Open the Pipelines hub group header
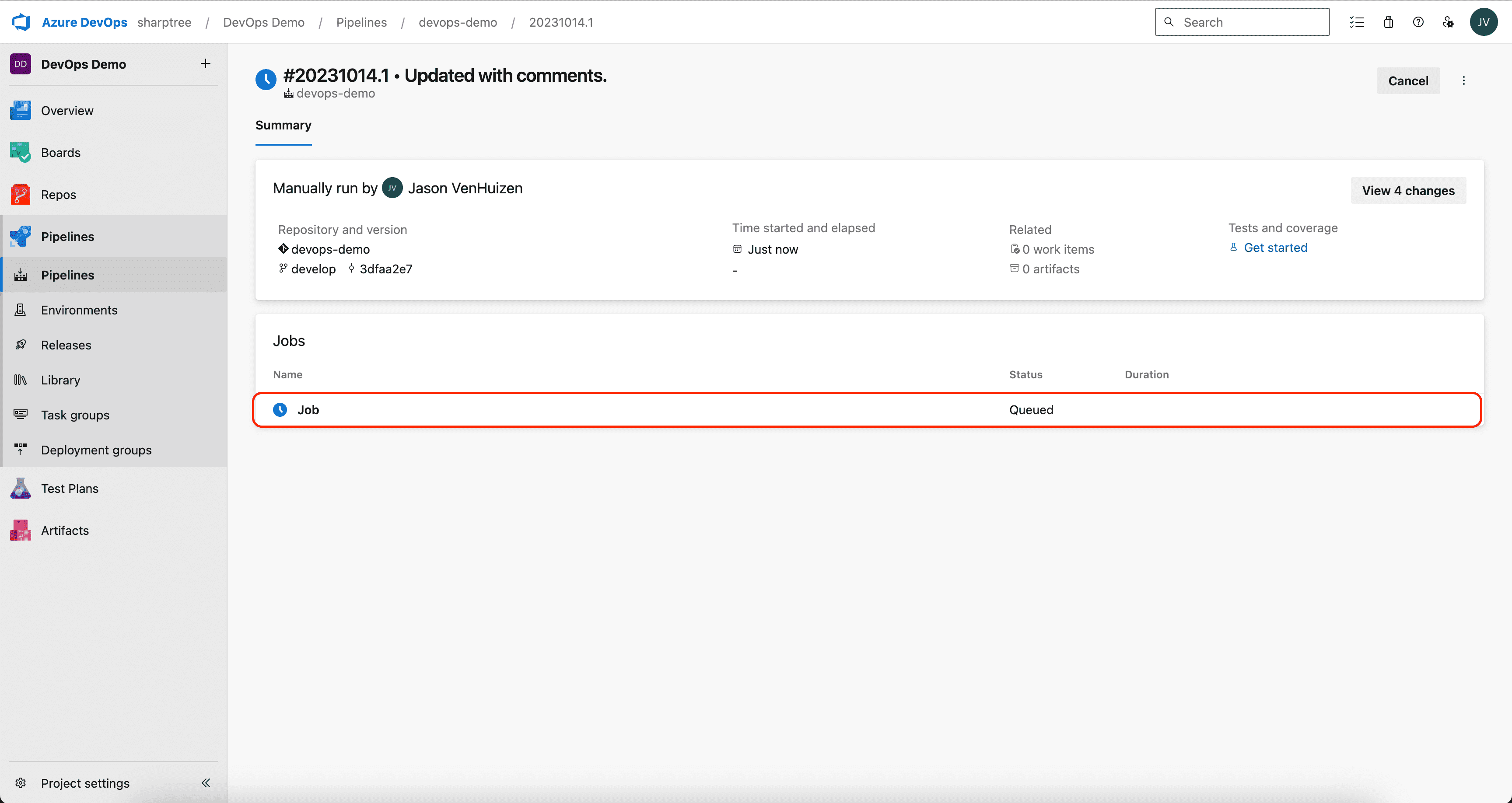The width and height of the screenshot is (1512, 803). point(113,236)
